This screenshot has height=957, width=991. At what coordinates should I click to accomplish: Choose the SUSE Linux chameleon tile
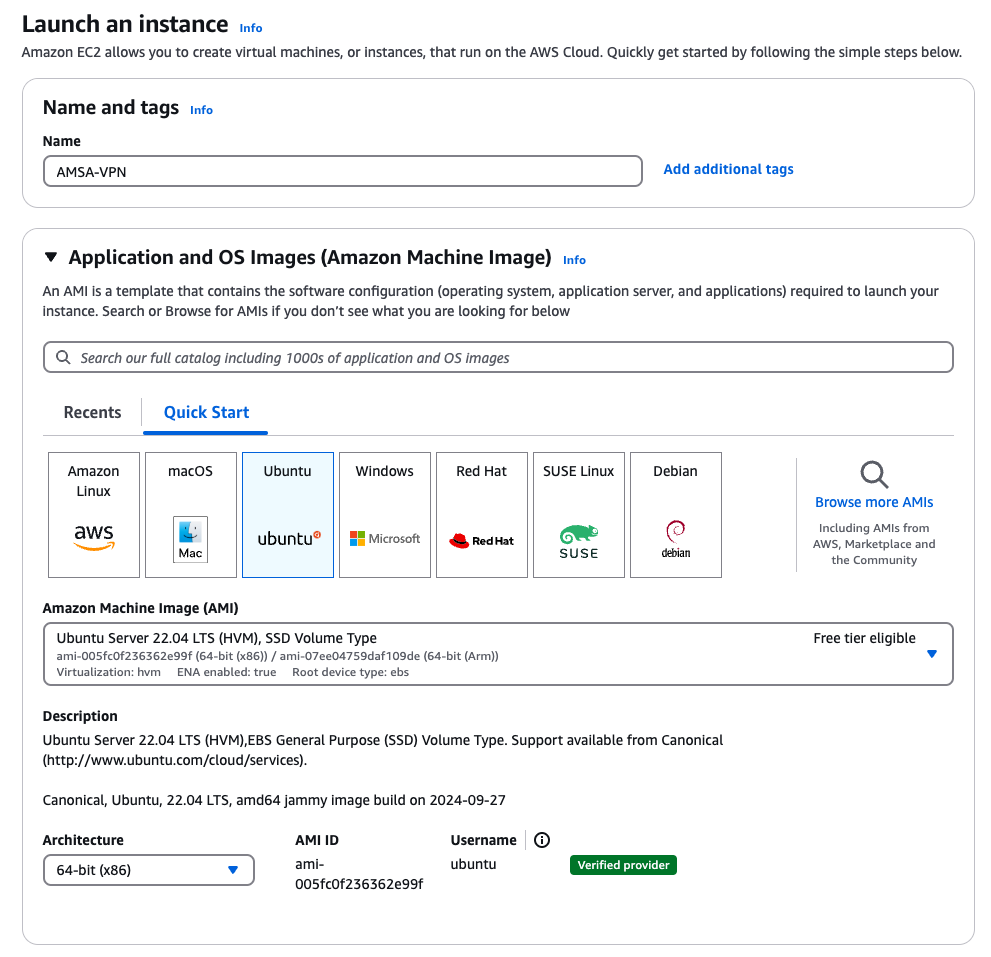[579, 515]
